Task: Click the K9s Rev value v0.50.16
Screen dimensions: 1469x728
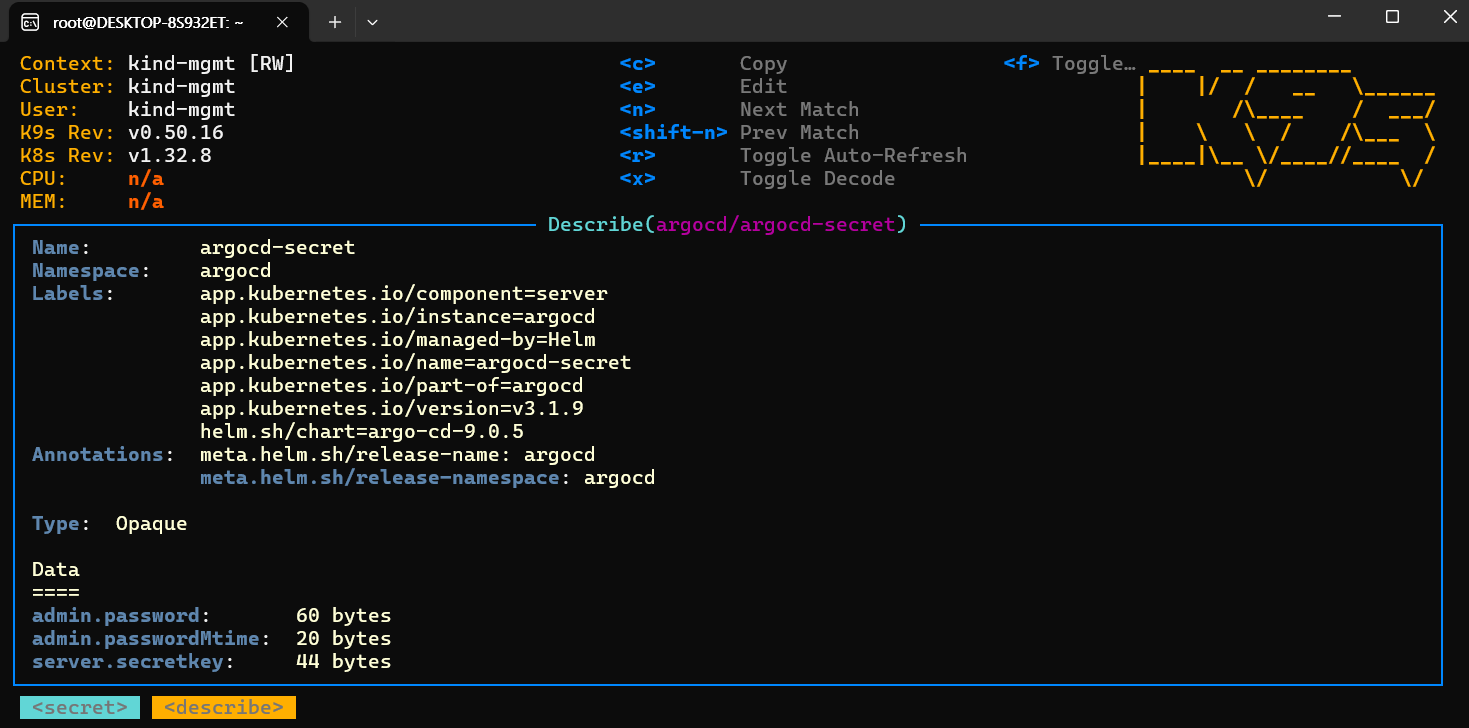Action: pos(175,133)
